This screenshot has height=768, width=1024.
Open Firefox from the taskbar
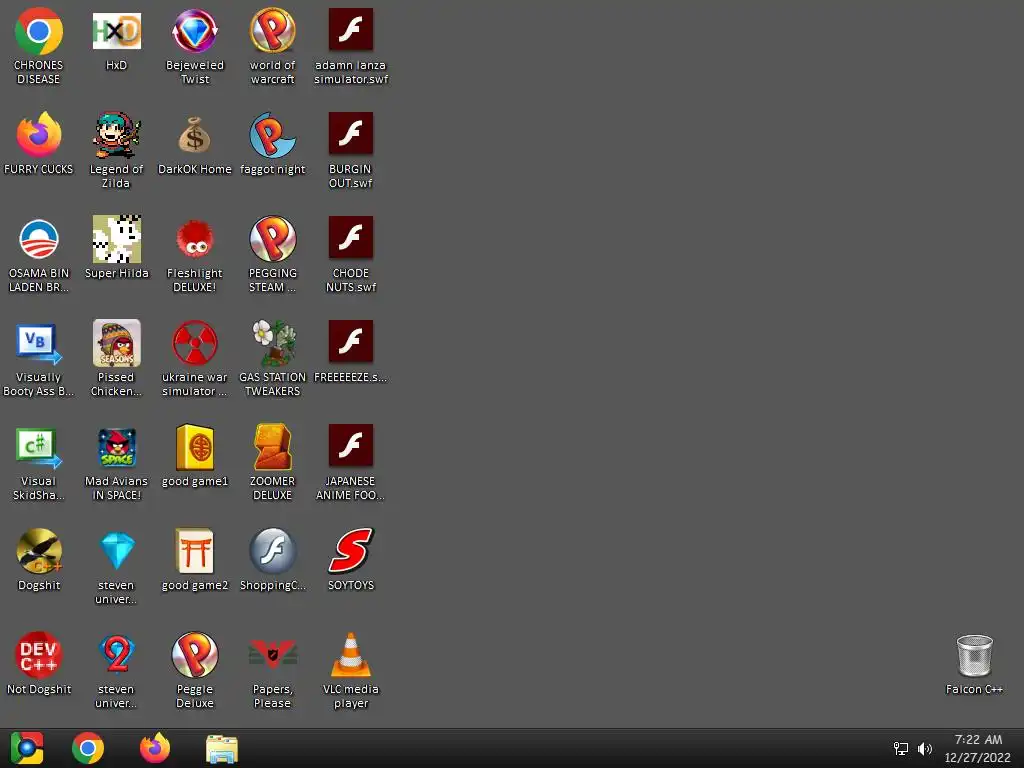coord(155,748)
